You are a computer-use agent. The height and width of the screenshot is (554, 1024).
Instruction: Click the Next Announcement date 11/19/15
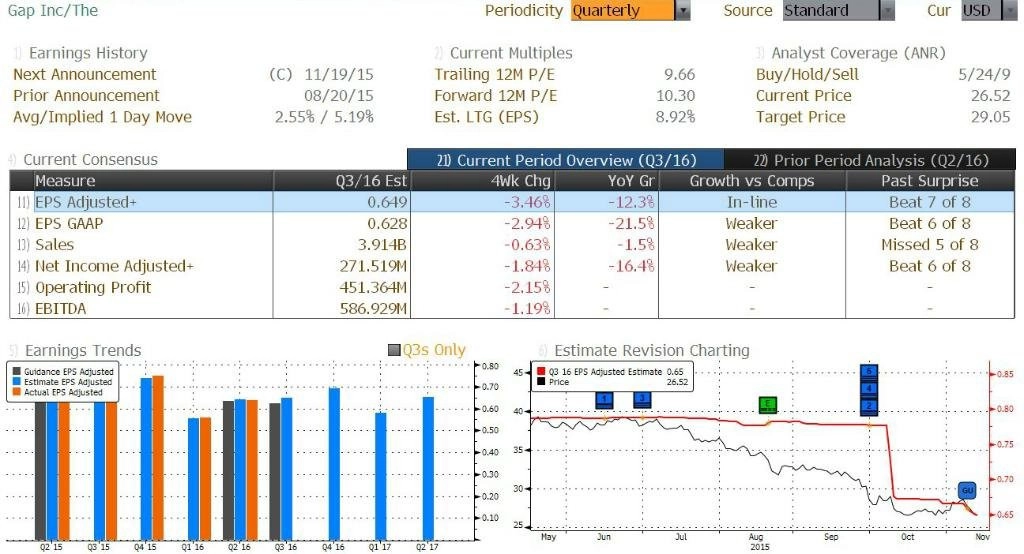pyautogui.click(x=339, y=74)
